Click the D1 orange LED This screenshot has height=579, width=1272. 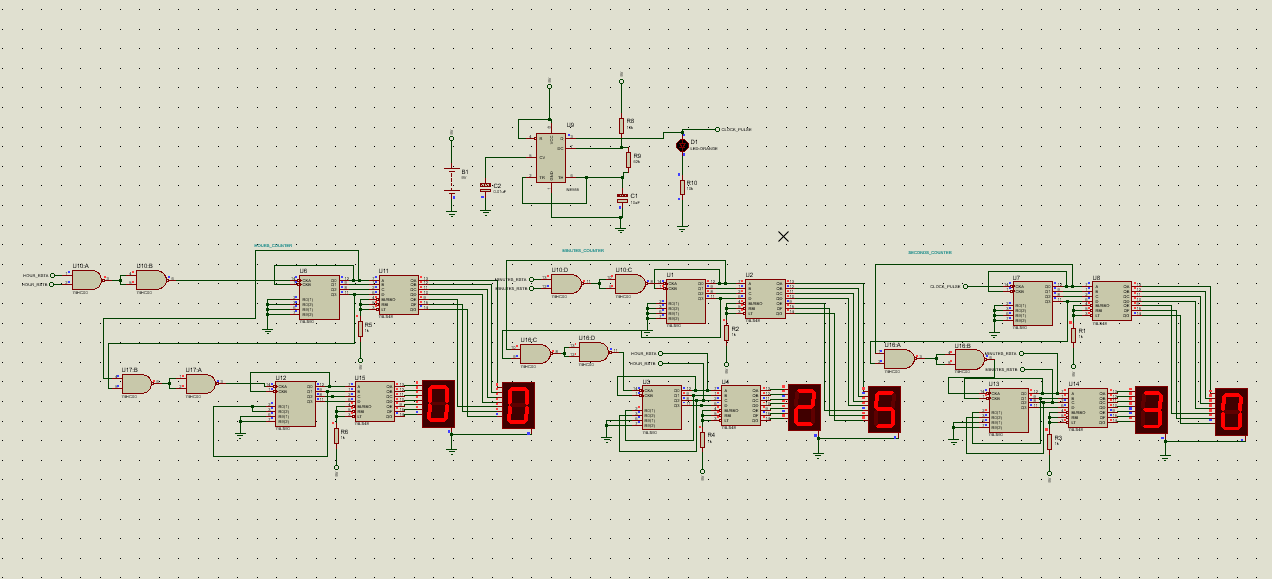click(x=683, y=145)
